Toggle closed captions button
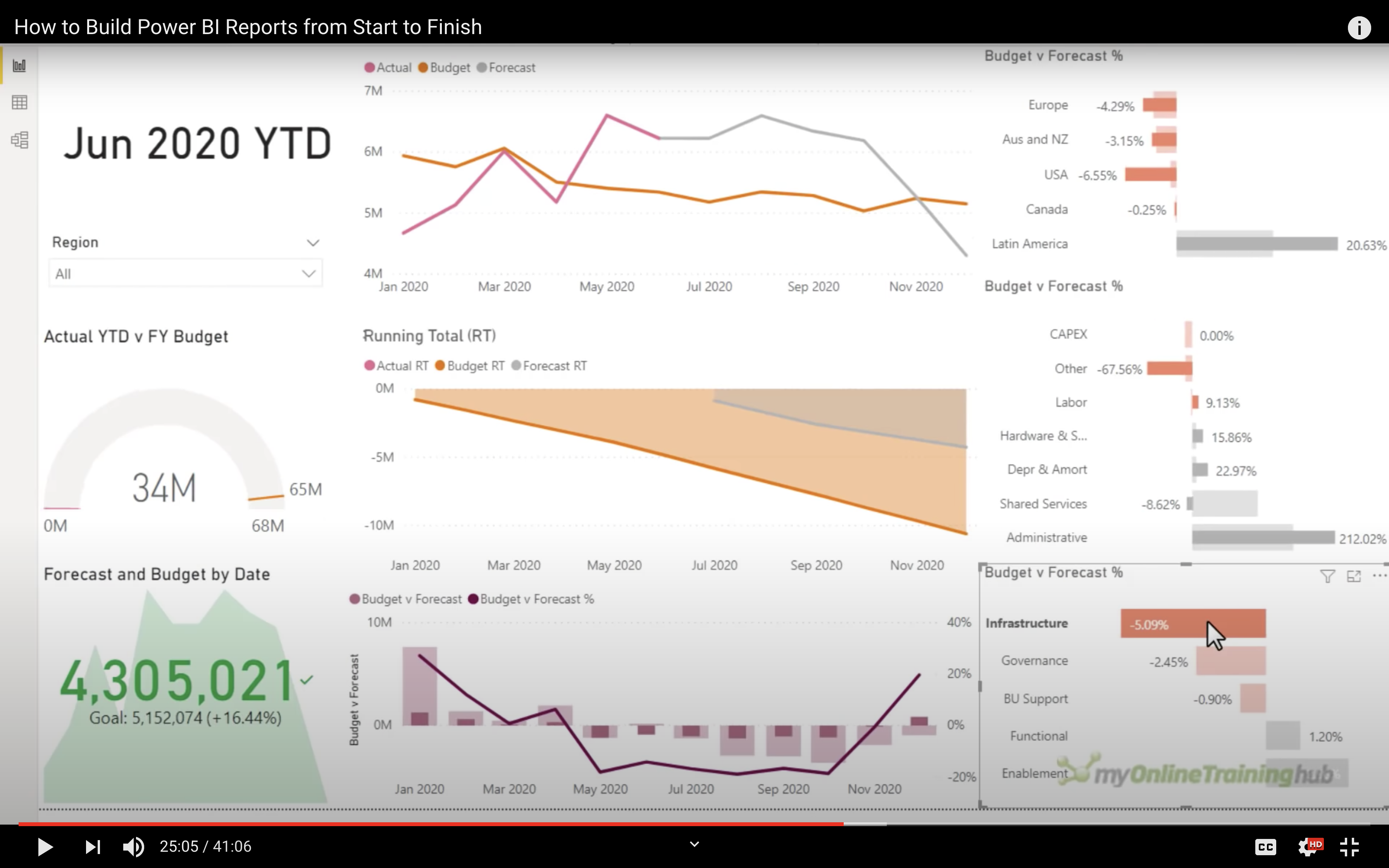The width and height of the screenshot is (1389, 868). coord(1266,846)
